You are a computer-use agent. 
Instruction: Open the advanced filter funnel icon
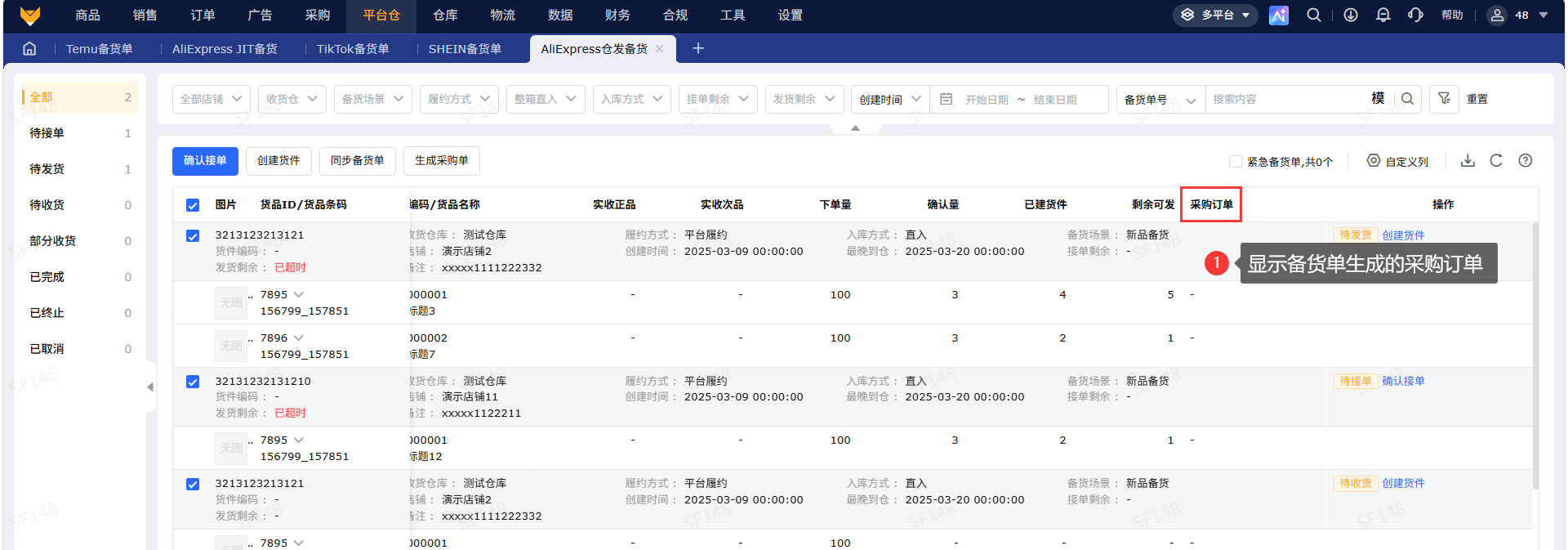coord(1444,99)
